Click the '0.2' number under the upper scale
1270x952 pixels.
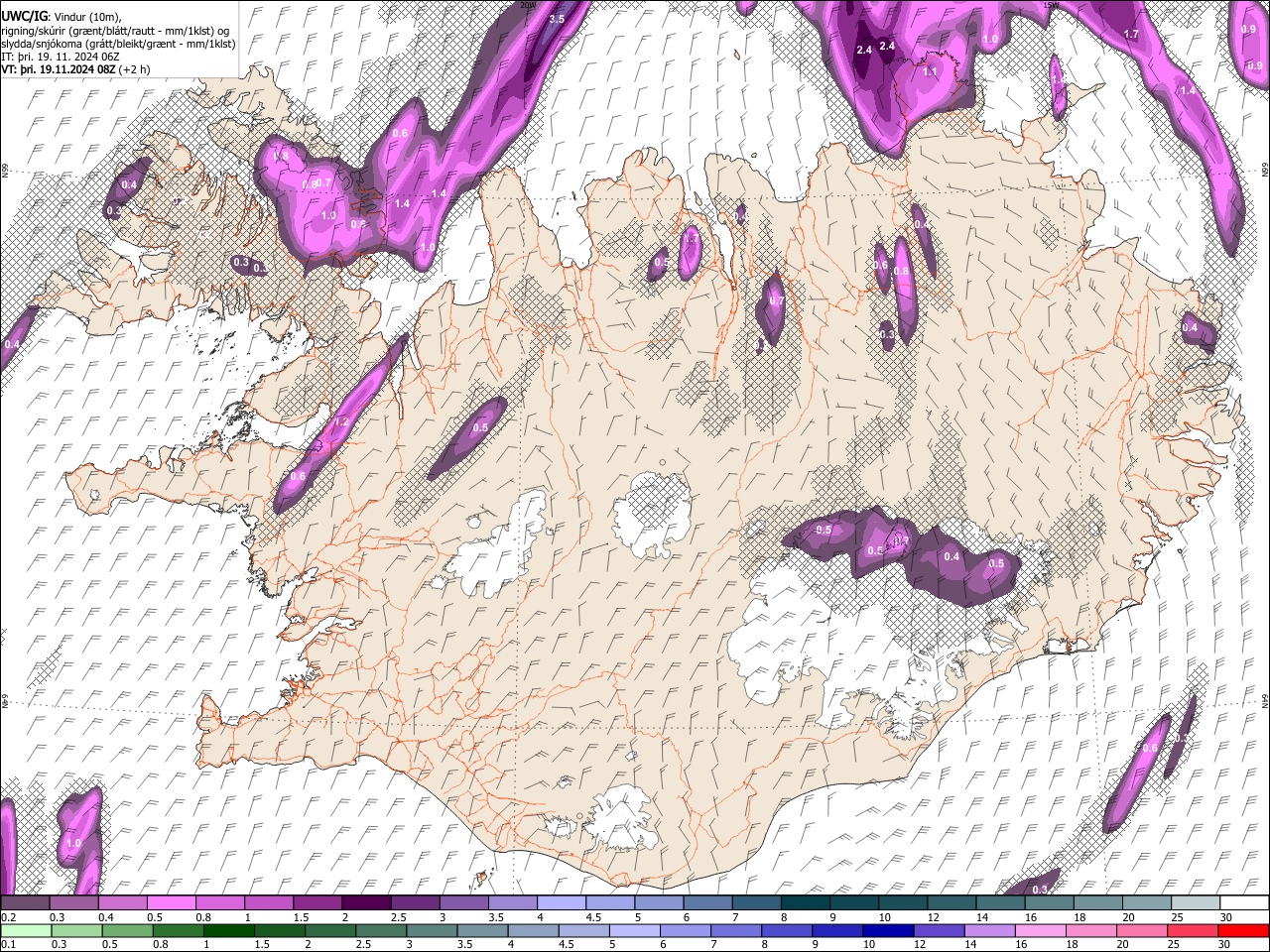[x=8, y=917]
